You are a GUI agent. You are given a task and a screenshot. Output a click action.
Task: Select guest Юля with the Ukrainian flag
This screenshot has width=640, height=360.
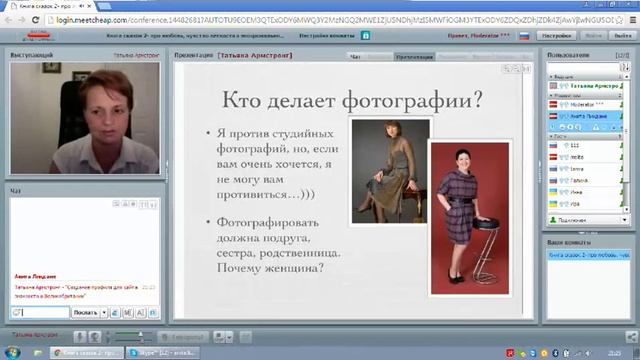pos(585,204)
